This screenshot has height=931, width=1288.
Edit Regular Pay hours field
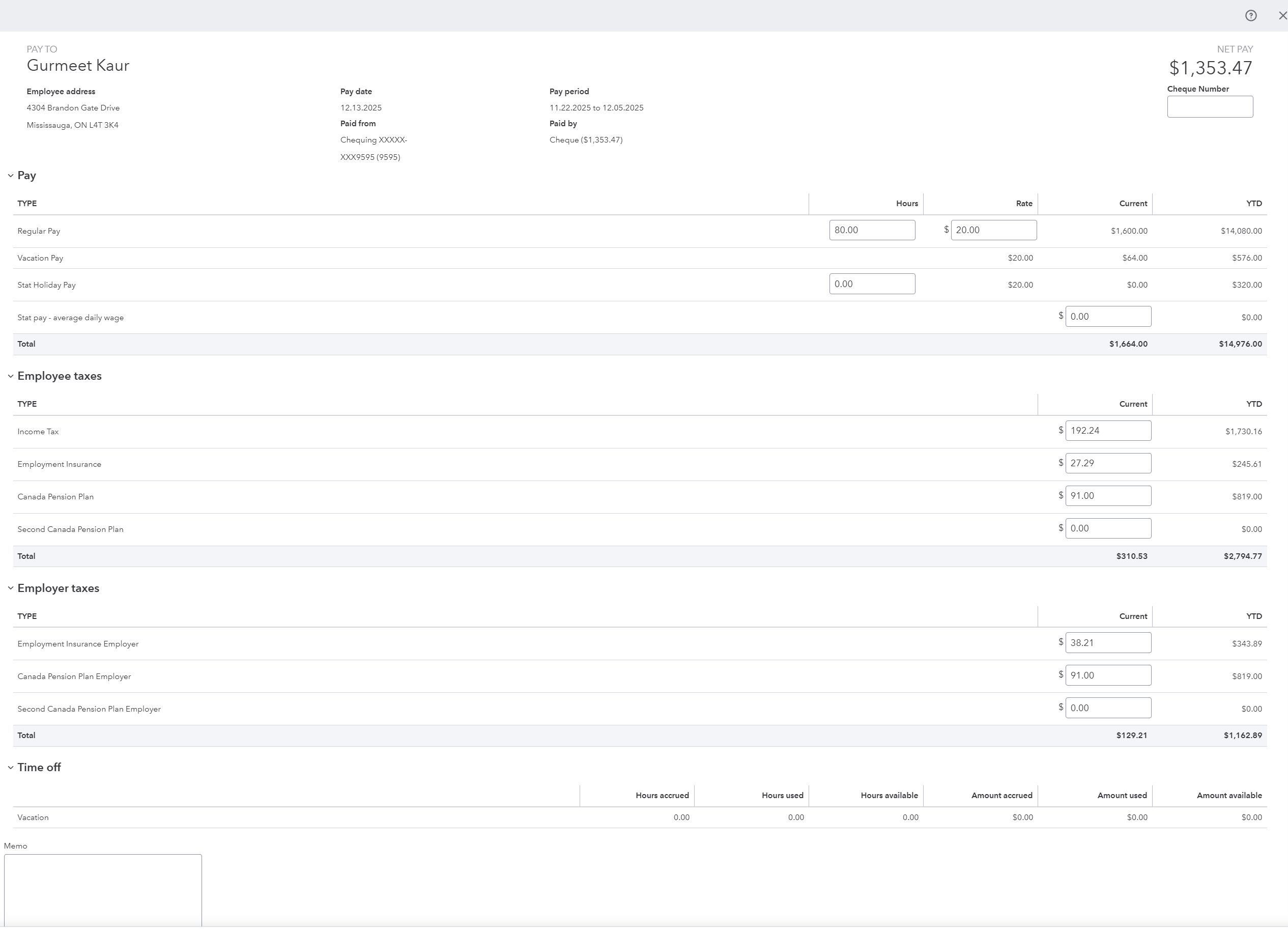coord(872,230)
